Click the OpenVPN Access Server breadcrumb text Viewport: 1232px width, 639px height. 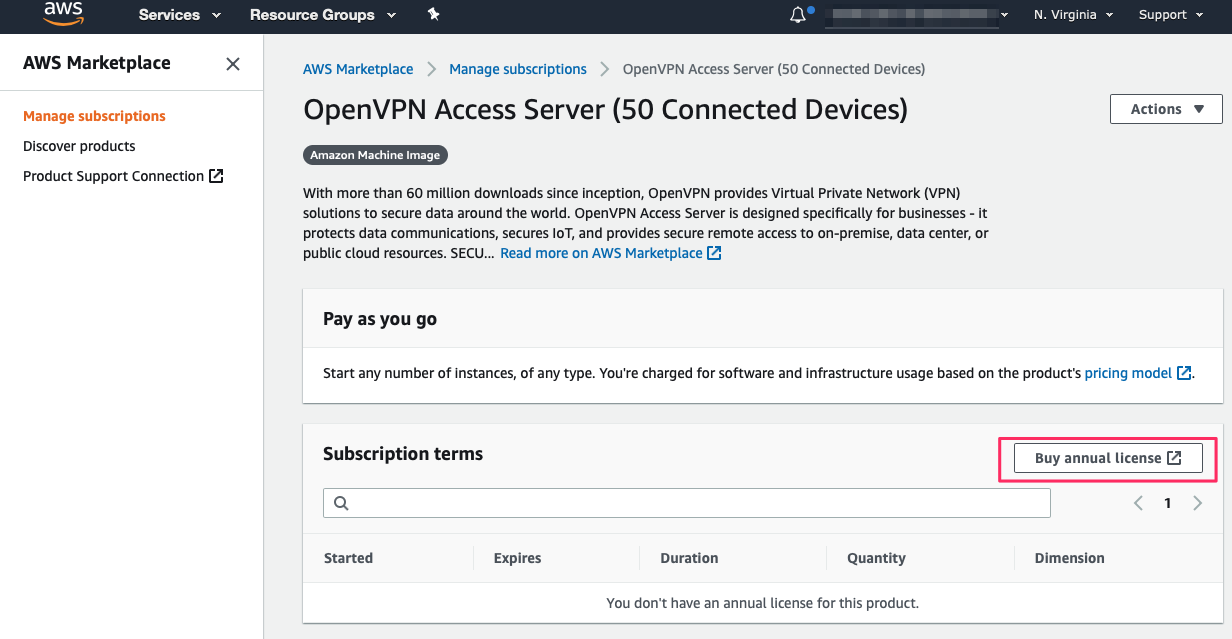[x=774, y=69]
